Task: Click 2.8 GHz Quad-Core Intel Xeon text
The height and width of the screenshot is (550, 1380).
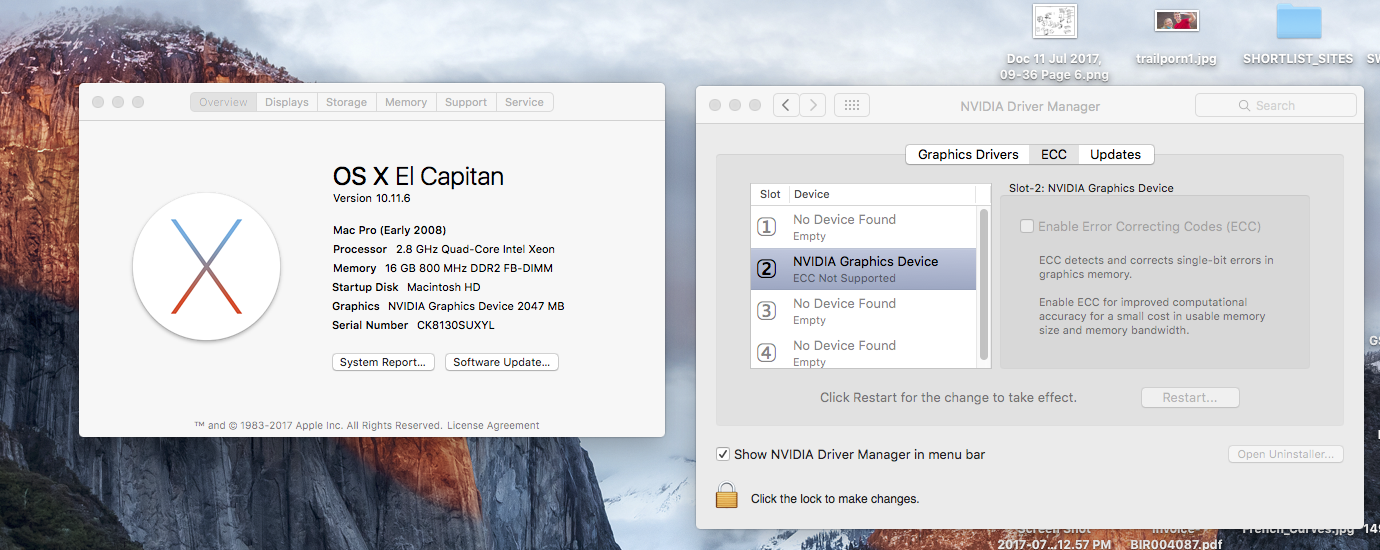Action: pyautogui.click(x=475, y=249)
